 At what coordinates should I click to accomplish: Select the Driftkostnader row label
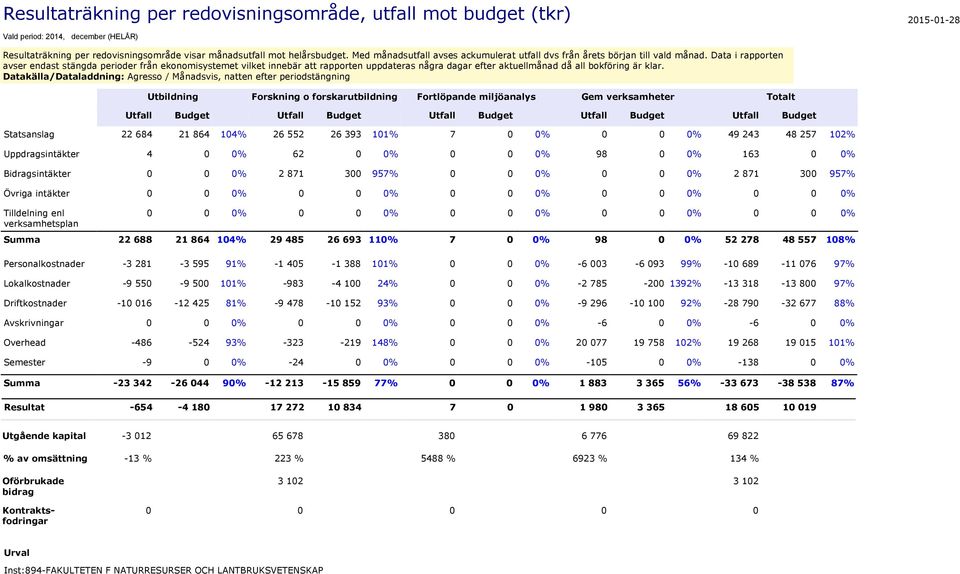pos(35,303)
